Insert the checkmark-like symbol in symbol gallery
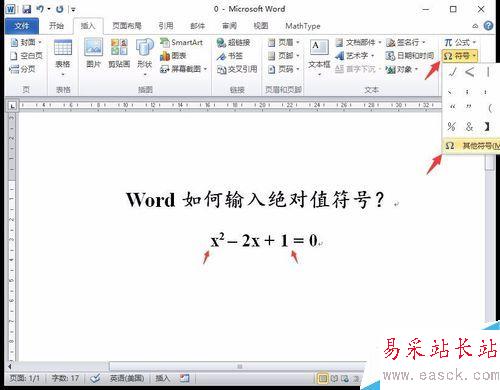This screenshot has width=500, height=390. [452, 72]
